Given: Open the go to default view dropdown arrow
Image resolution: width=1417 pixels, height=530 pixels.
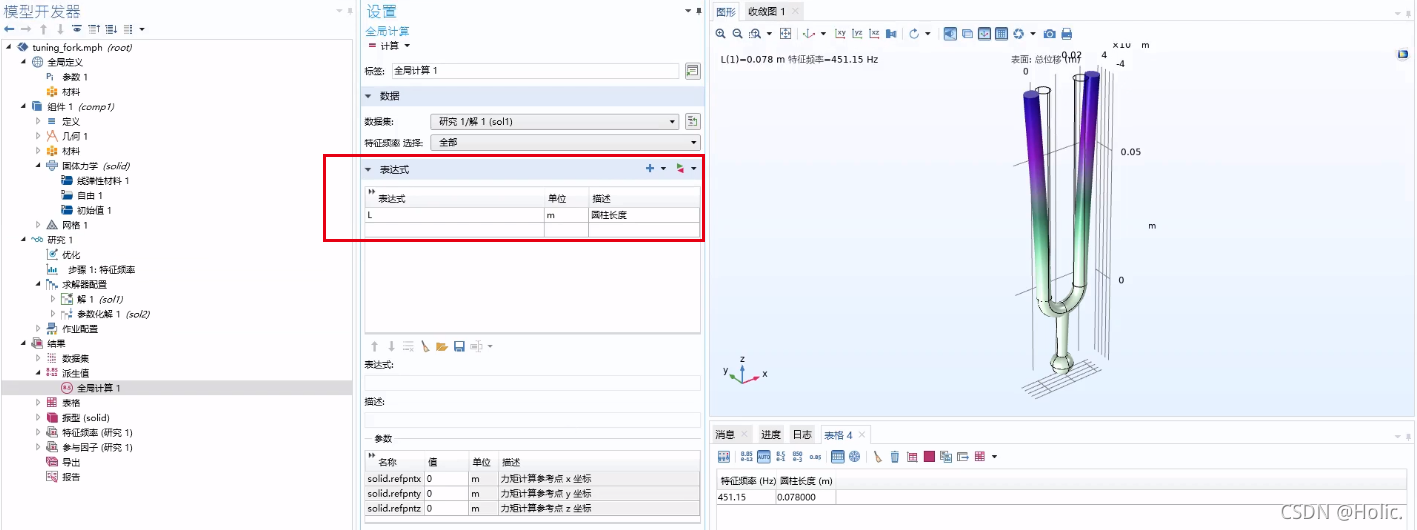Looking at the screenshot, I should [x=823, y=33].
